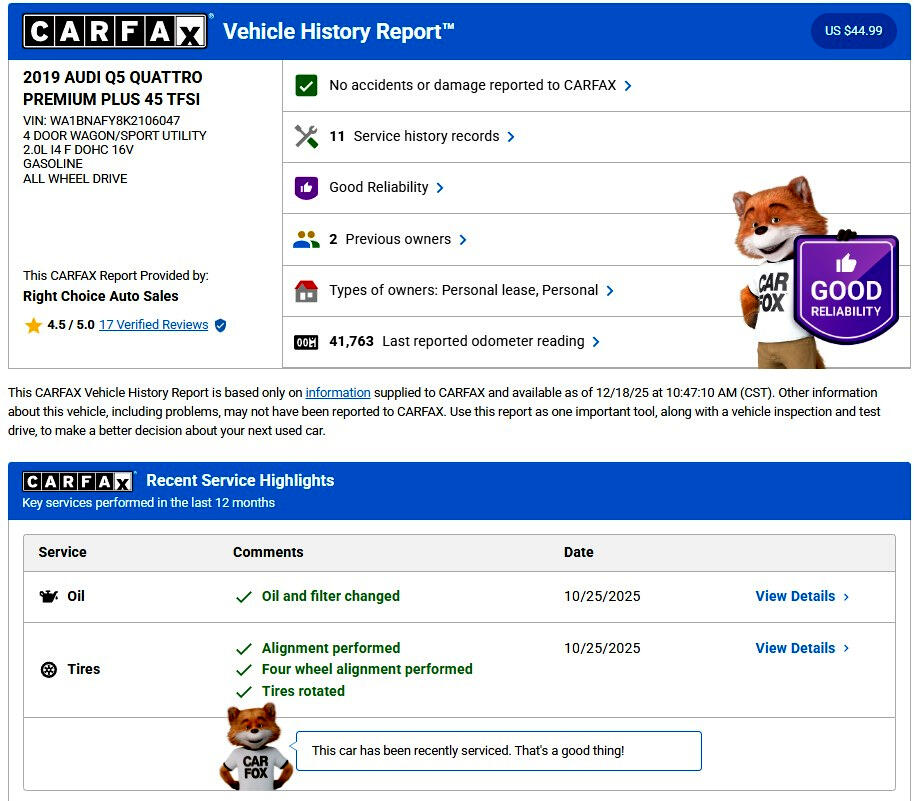View Details for Oil service
This screenshot has height=801, width=917.
pos(802,596)
